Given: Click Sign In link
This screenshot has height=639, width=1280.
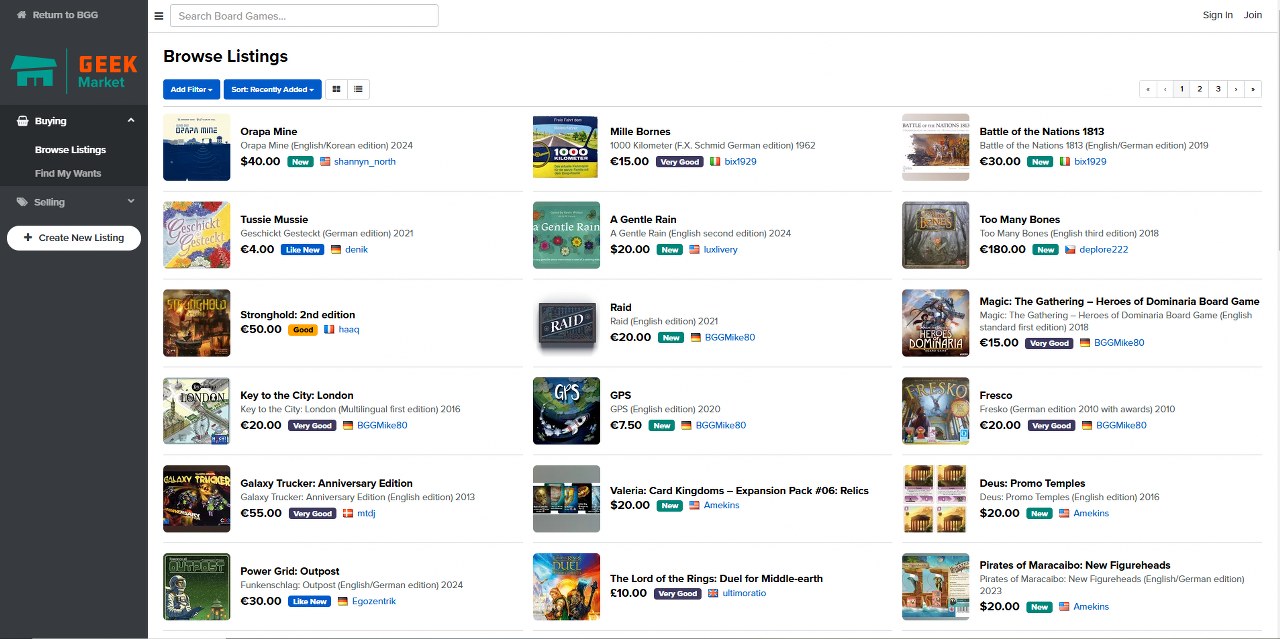Looking at the screenshot, I should 1217,15.
